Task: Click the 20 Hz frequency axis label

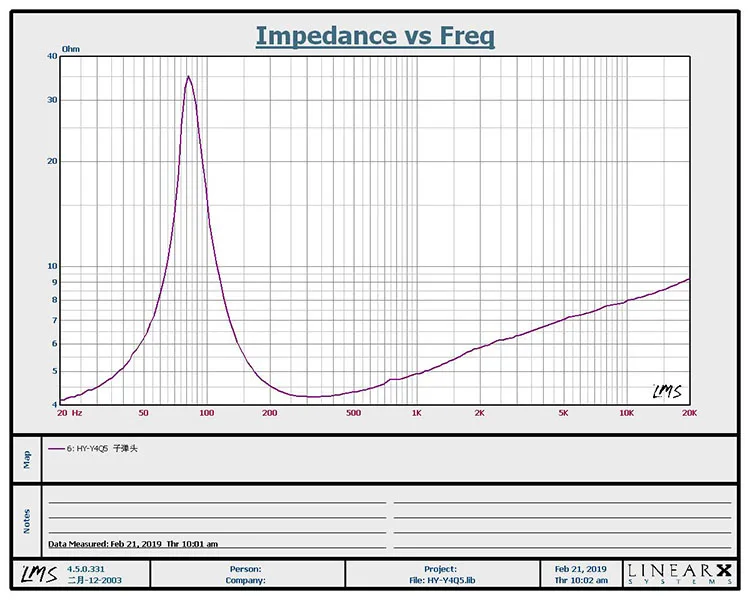Action: coord(69,413)
